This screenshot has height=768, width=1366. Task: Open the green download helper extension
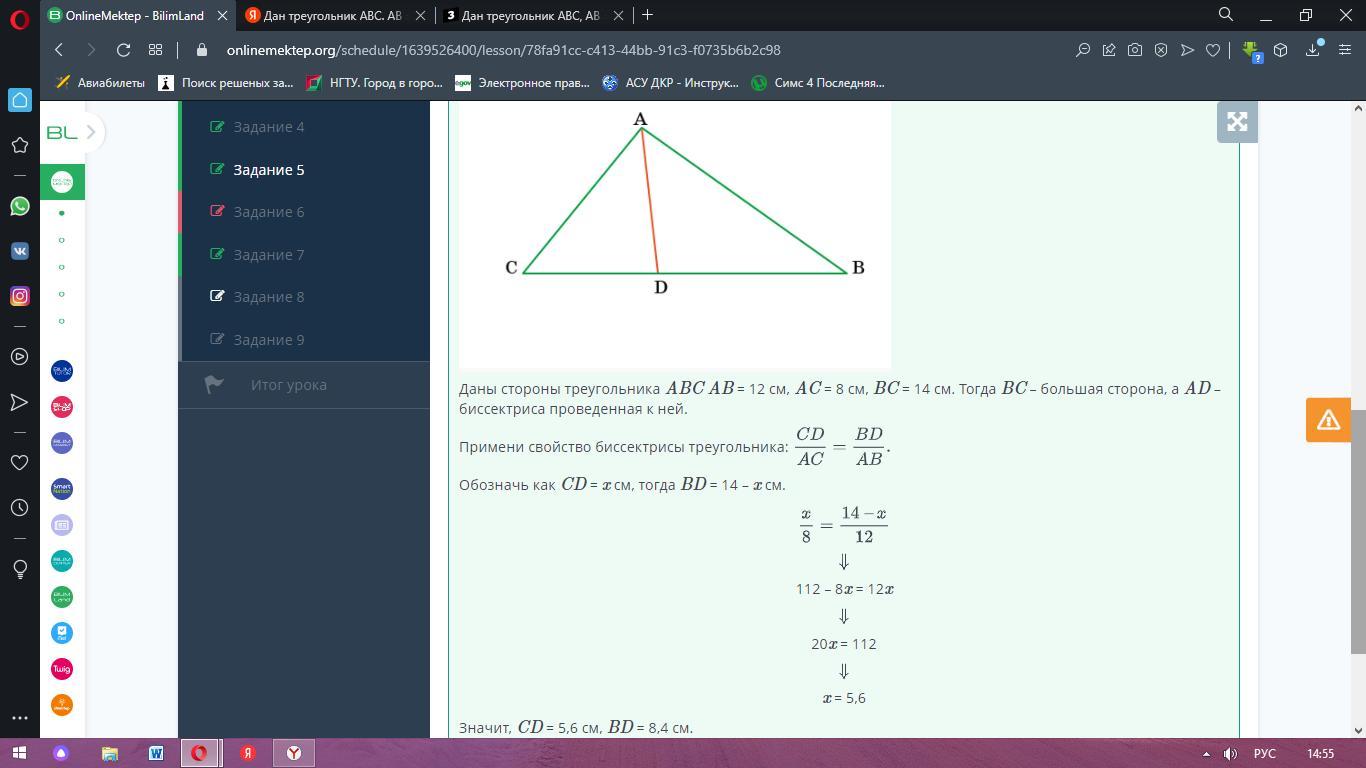pos(1251,51)
